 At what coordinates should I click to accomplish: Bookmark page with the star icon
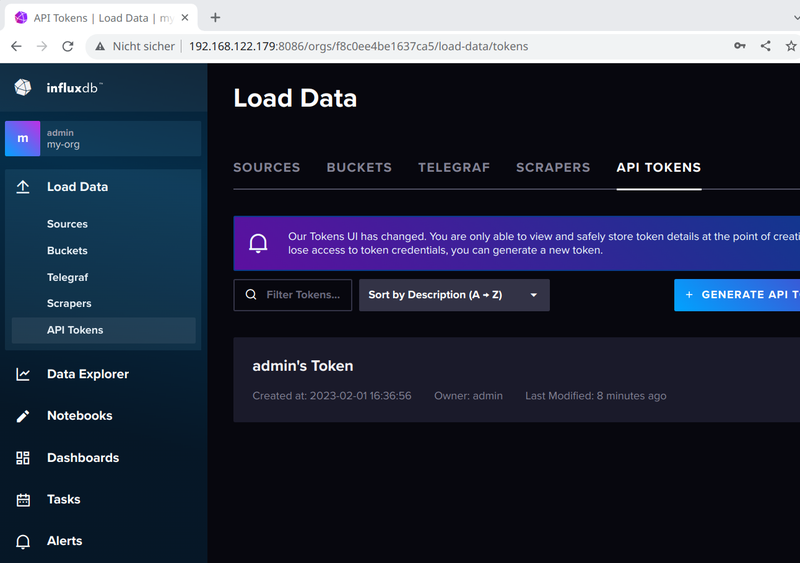(x=791, y=46)
